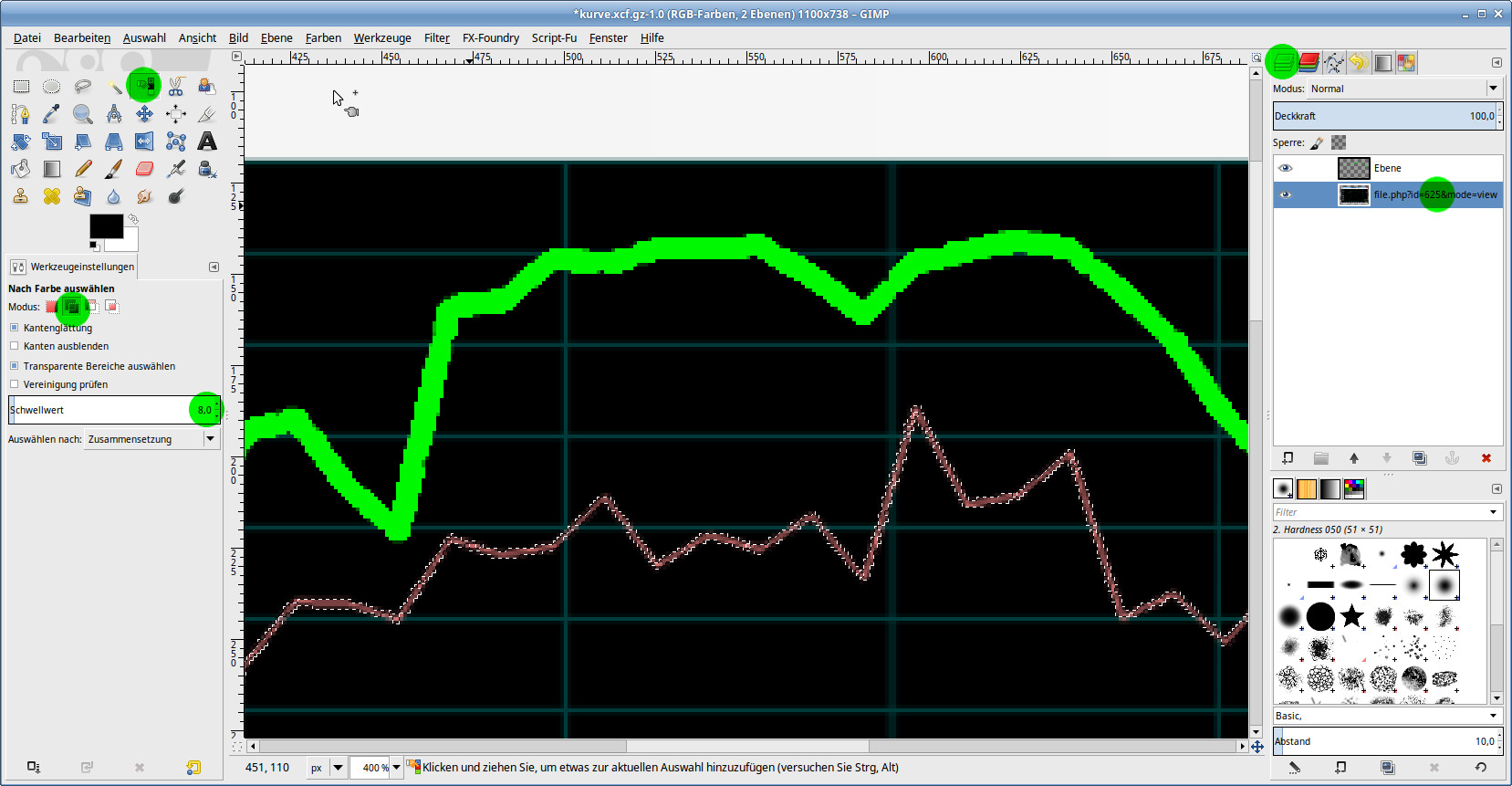Image resolution: width=1512 pixels, height=786 pixels.
Task: Choose the Flip tool
Action: (144, 141)
